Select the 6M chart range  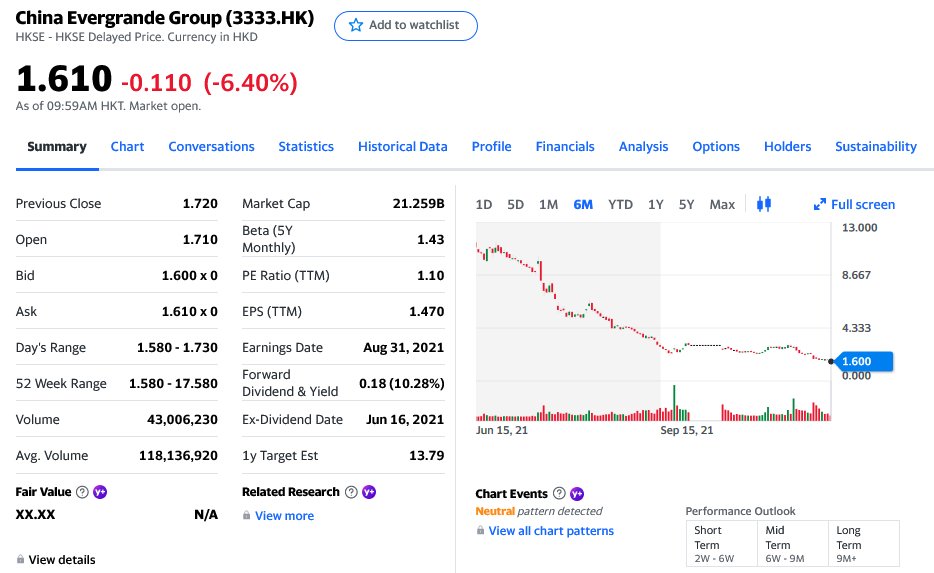pos(583,205)
